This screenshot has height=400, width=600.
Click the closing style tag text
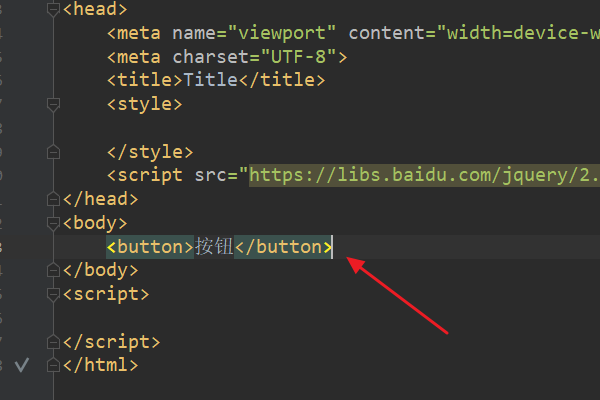click(x=150, y=152)
